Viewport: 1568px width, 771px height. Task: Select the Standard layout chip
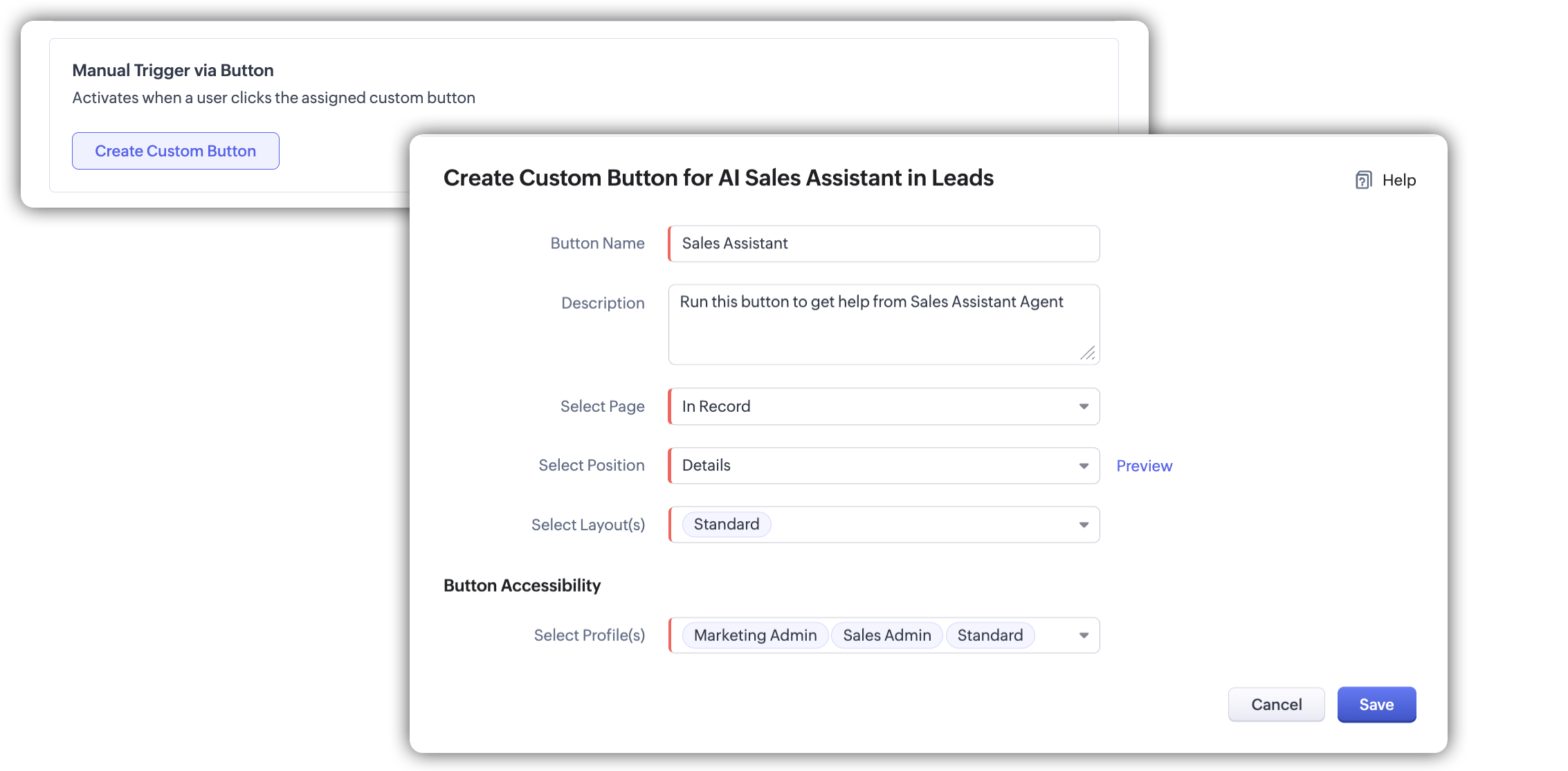[x=727, y=525]
